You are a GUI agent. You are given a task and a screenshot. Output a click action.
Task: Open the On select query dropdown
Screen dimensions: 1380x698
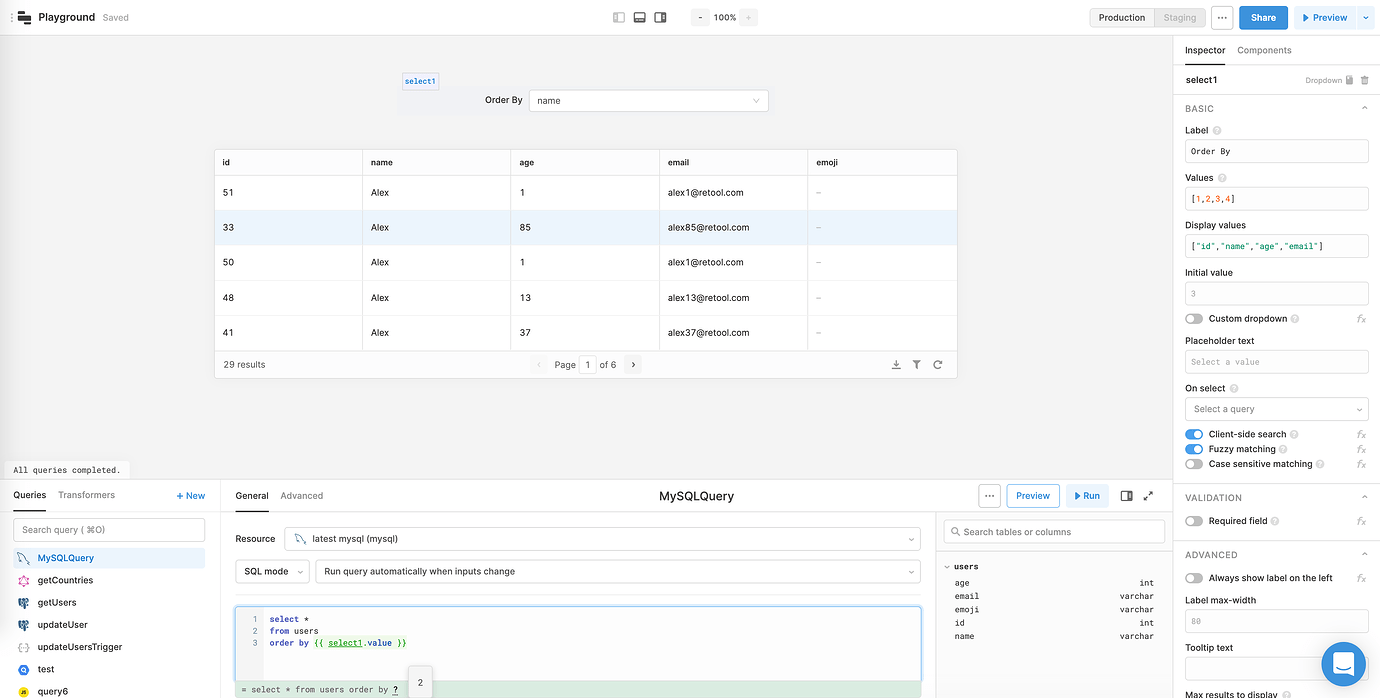click(x=1276, y=409)
